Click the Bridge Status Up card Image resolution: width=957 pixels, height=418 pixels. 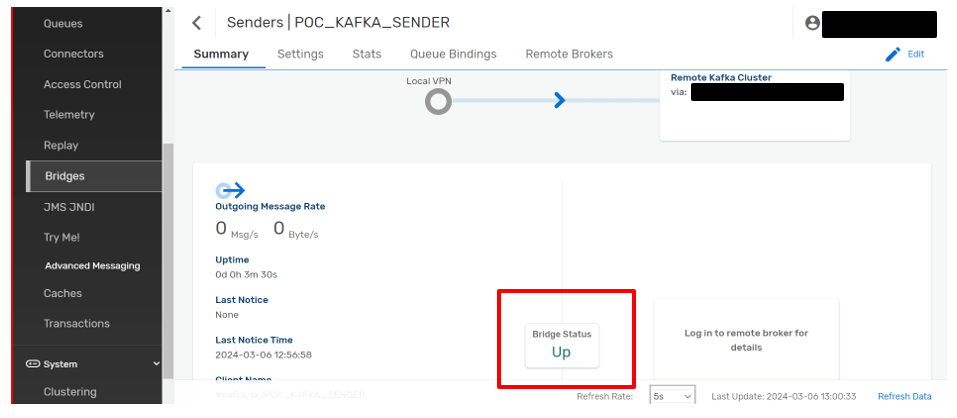coord(562,345)
